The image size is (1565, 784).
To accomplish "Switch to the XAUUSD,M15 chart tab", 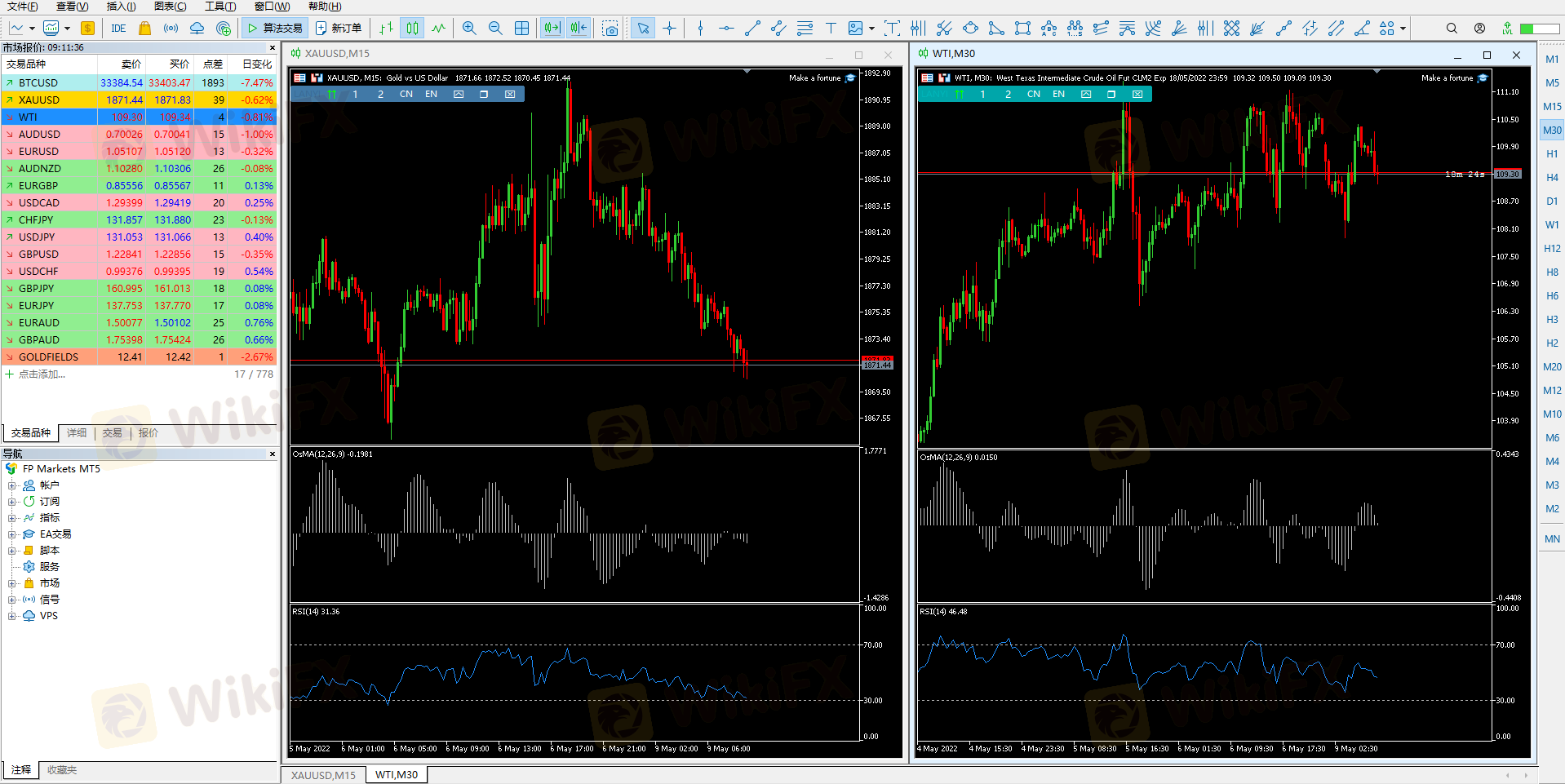I will click(x=323, y=775).
